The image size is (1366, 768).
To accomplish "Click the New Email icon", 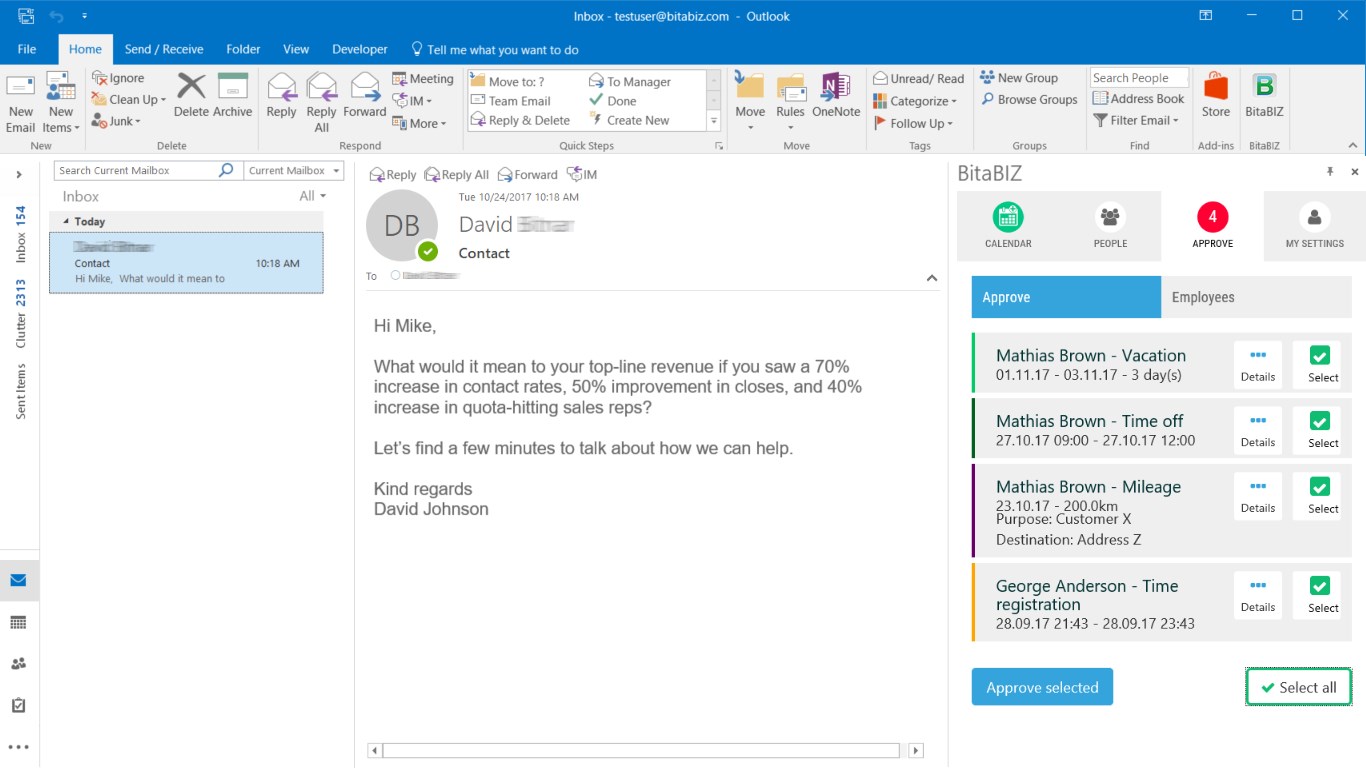I will [20, 102].
